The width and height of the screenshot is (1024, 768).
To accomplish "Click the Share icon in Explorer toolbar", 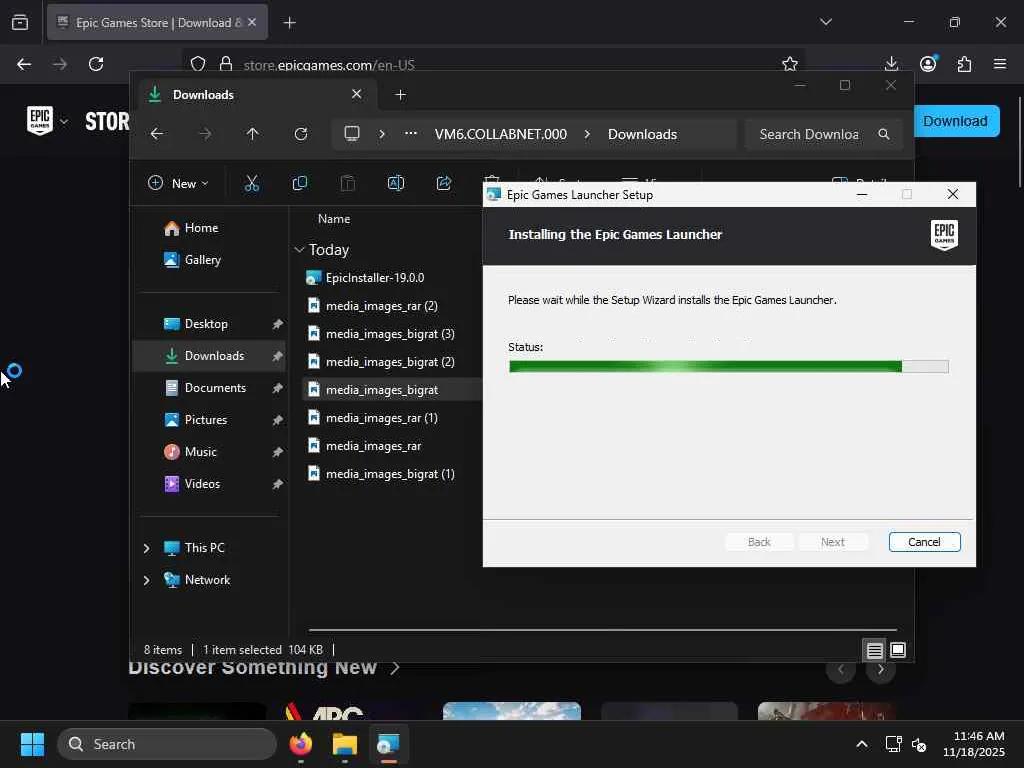I will click(x=444, y=184).
